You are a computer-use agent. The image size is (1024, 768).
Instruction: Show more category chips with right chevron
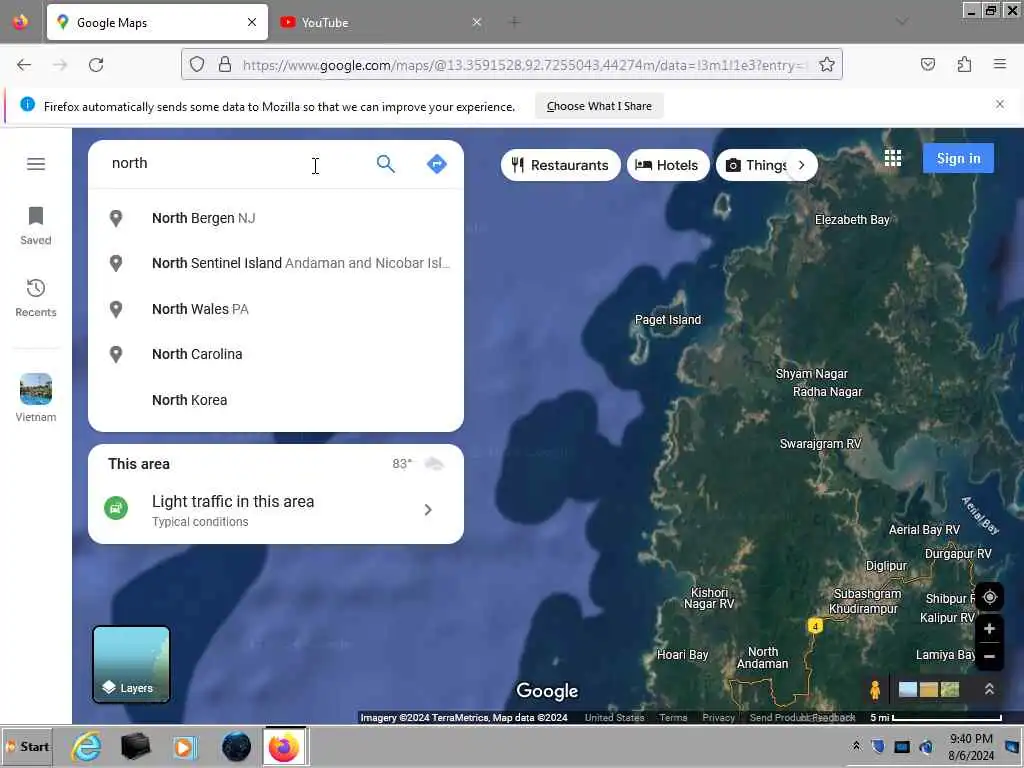click(801, 165)
